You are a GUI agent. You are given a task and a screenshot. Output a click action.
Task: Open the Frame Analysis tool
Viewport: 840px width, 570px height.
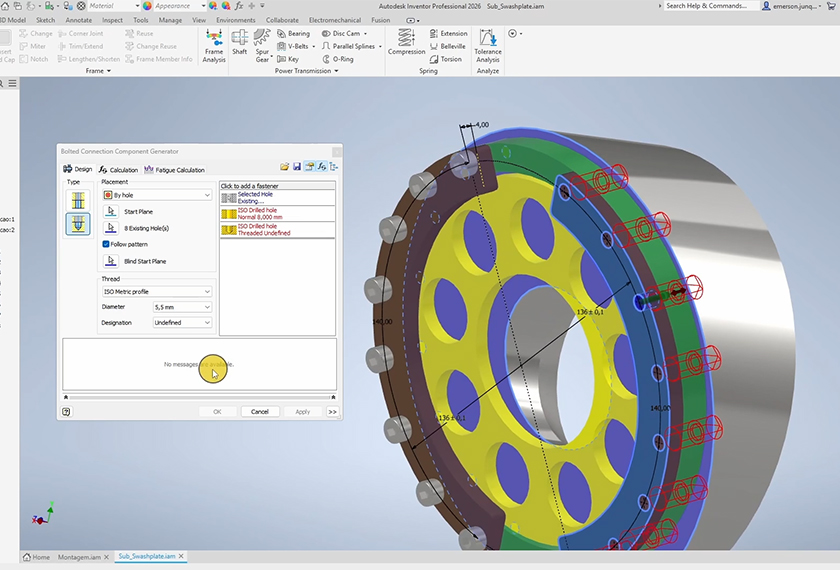214,46
